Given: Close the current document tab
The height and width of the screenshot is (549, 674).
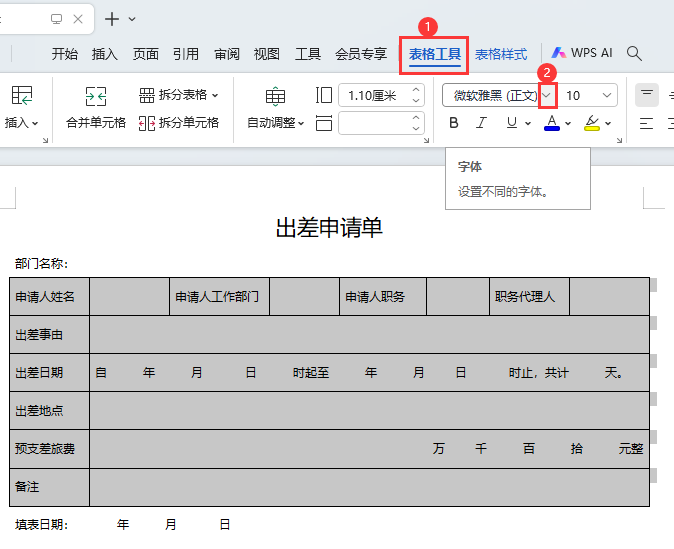Looking at the screenshot, I should point(78,19).
